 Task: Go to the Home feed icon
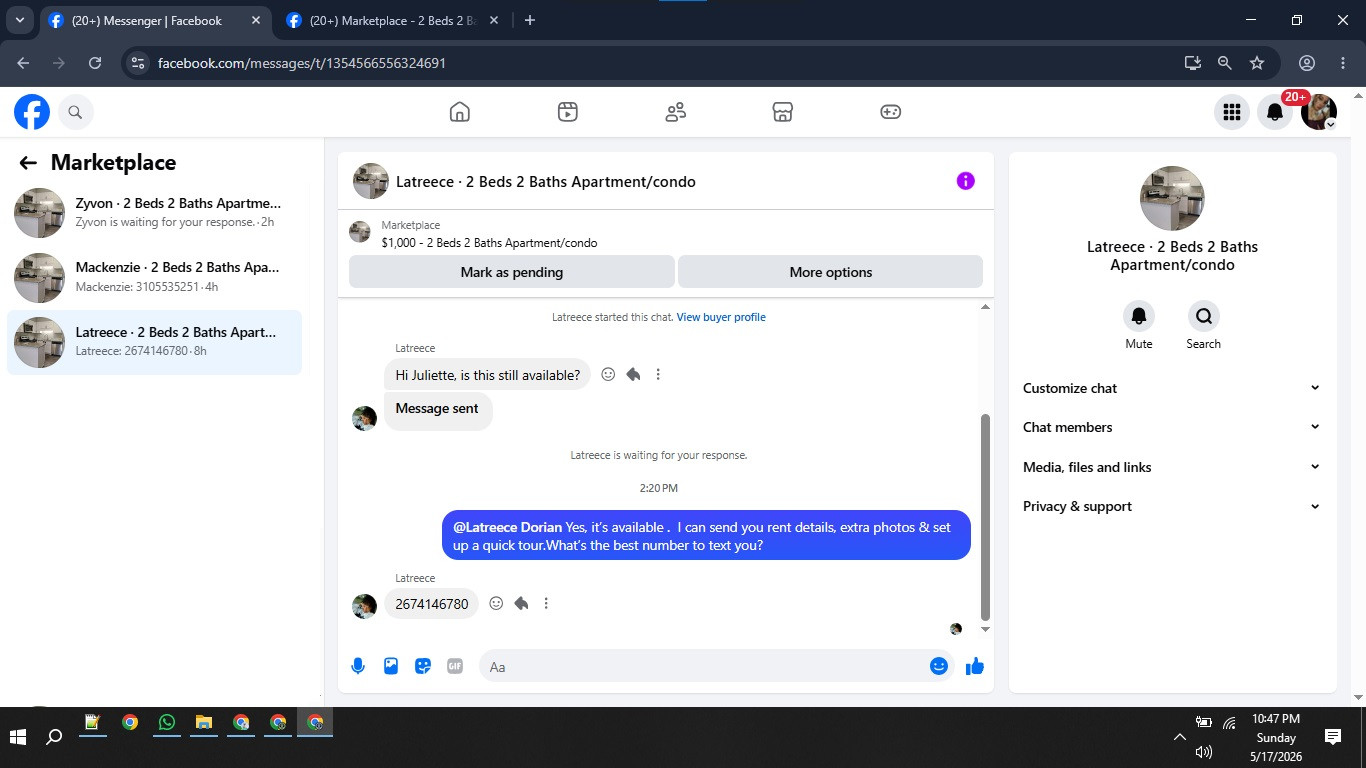click(460, 112)
